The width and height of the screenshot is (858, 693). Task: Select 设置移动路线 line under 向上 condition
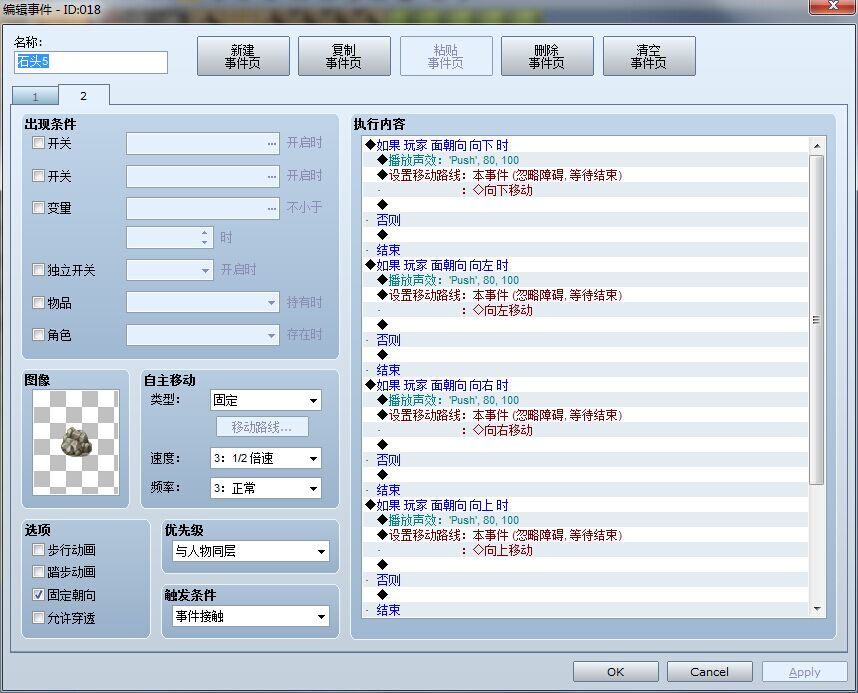click(x=586, y=535)
